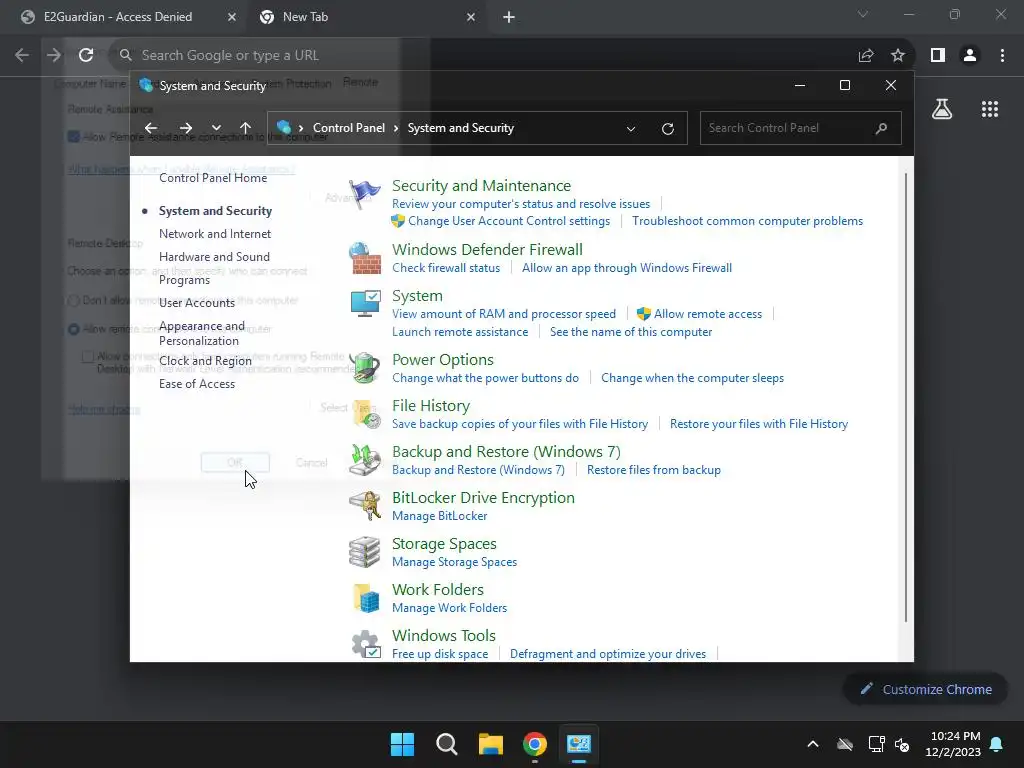Open taskbar Search
Screen dimensions: 1024x768
(447, 744)
